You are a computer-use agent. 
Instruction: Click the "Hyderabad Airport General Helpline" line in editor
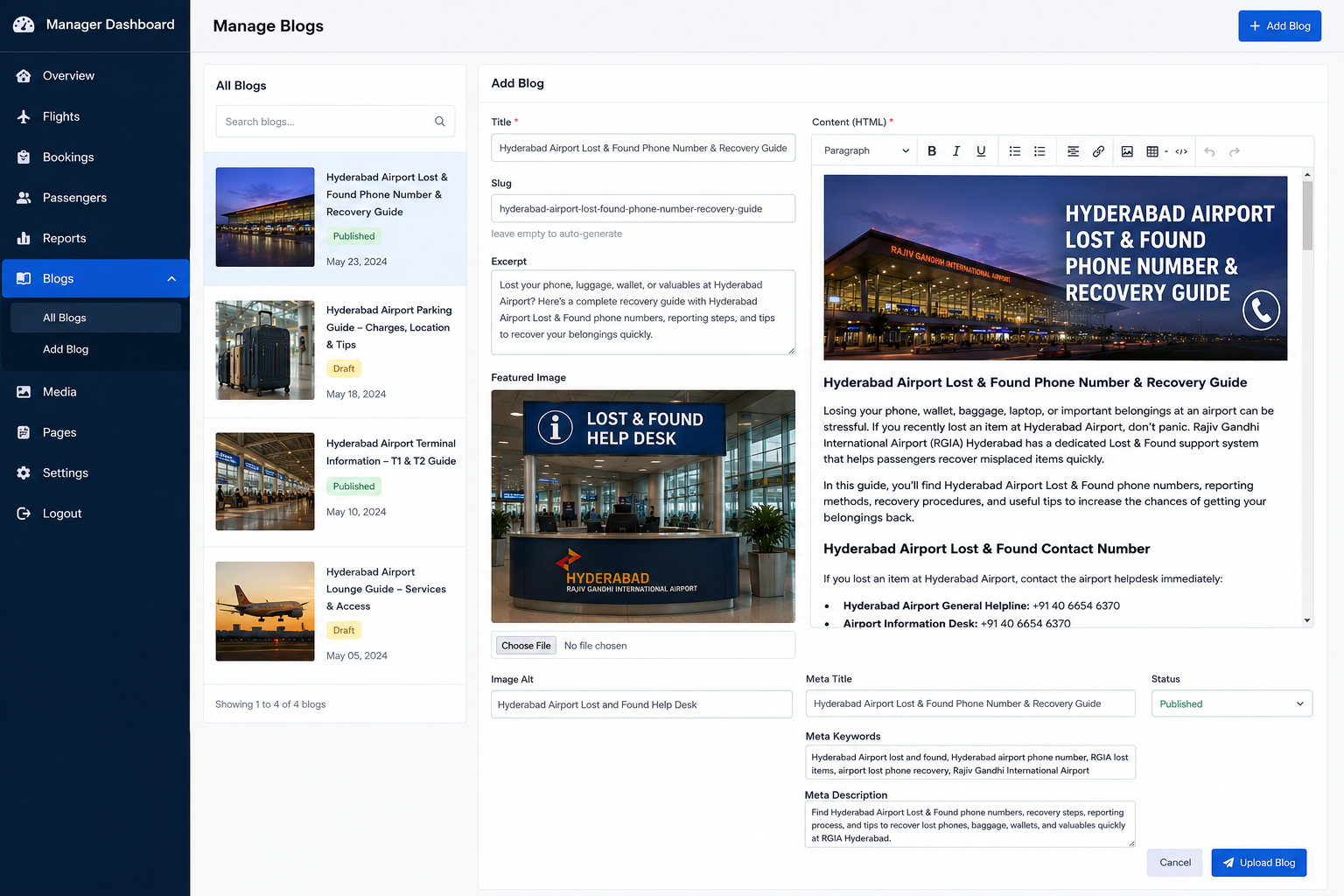click(x=981, y=605)
